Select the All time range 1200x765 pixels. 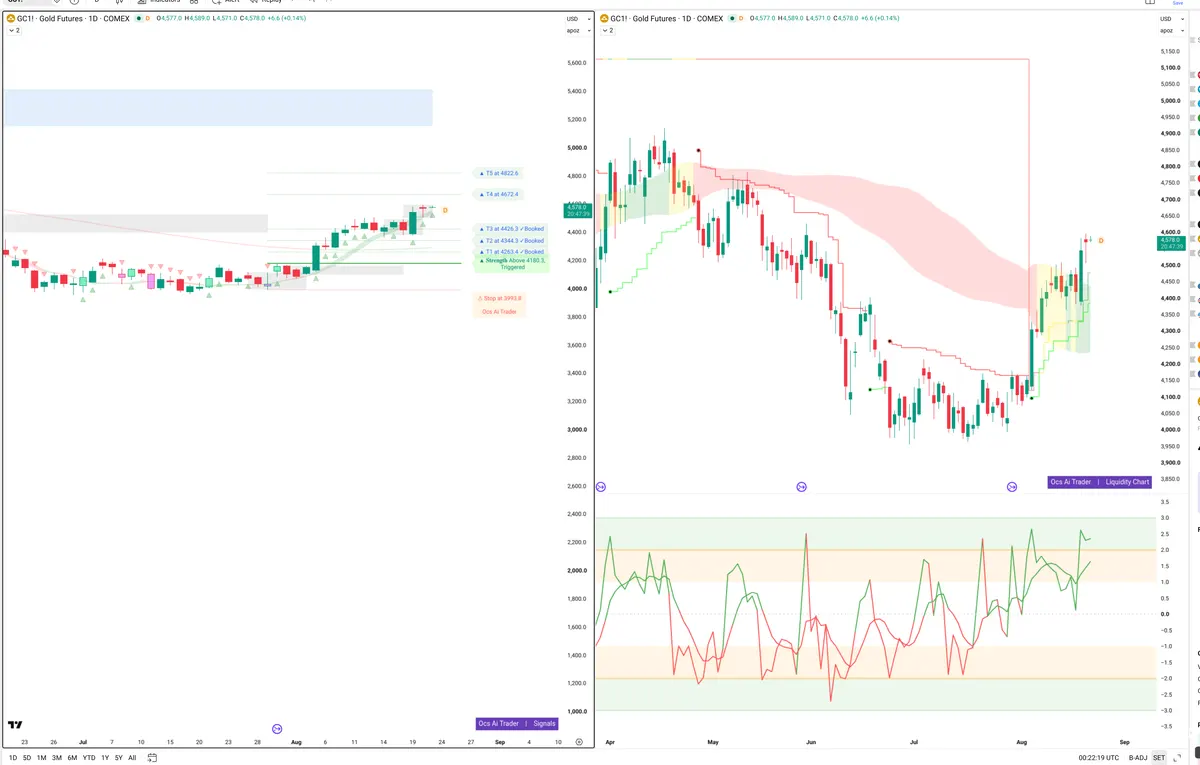pos(132,758)
